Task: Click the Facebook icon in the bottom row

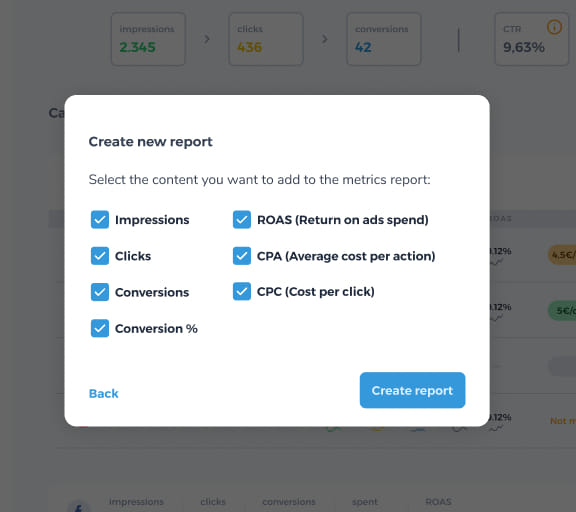Action: [79, 507]
